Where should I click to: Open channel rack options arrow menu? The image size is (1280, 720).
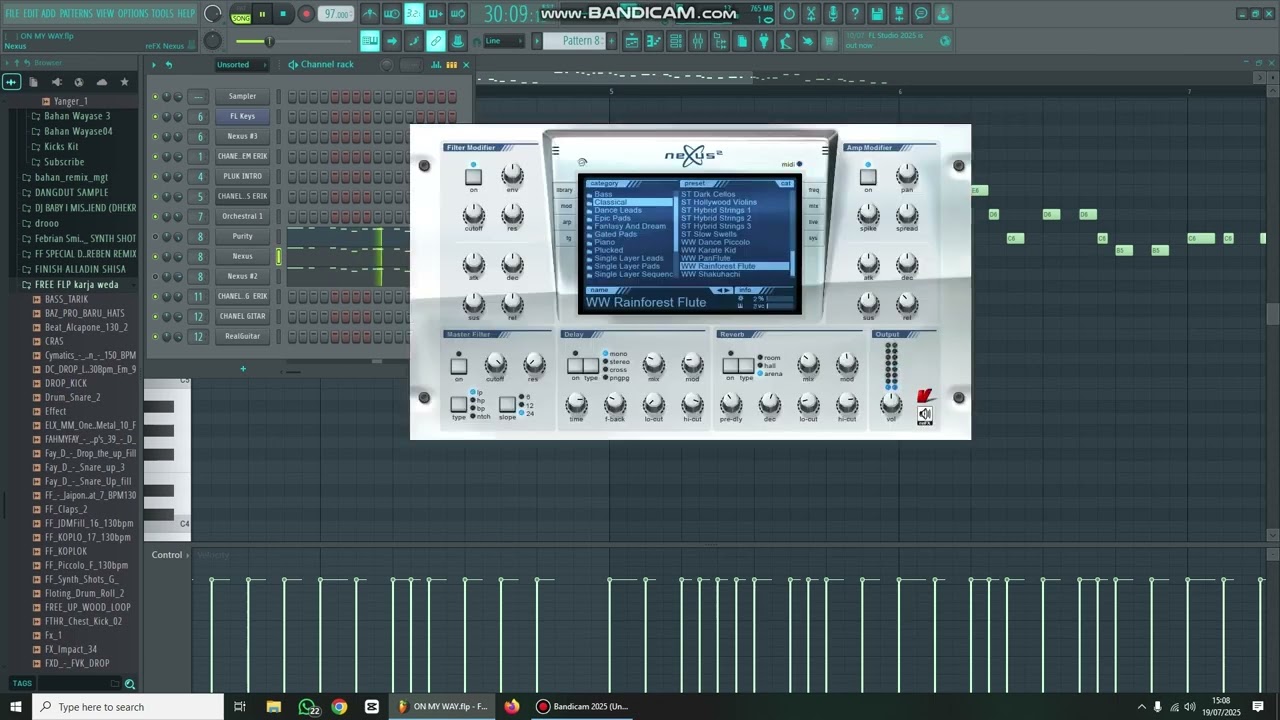154,65
